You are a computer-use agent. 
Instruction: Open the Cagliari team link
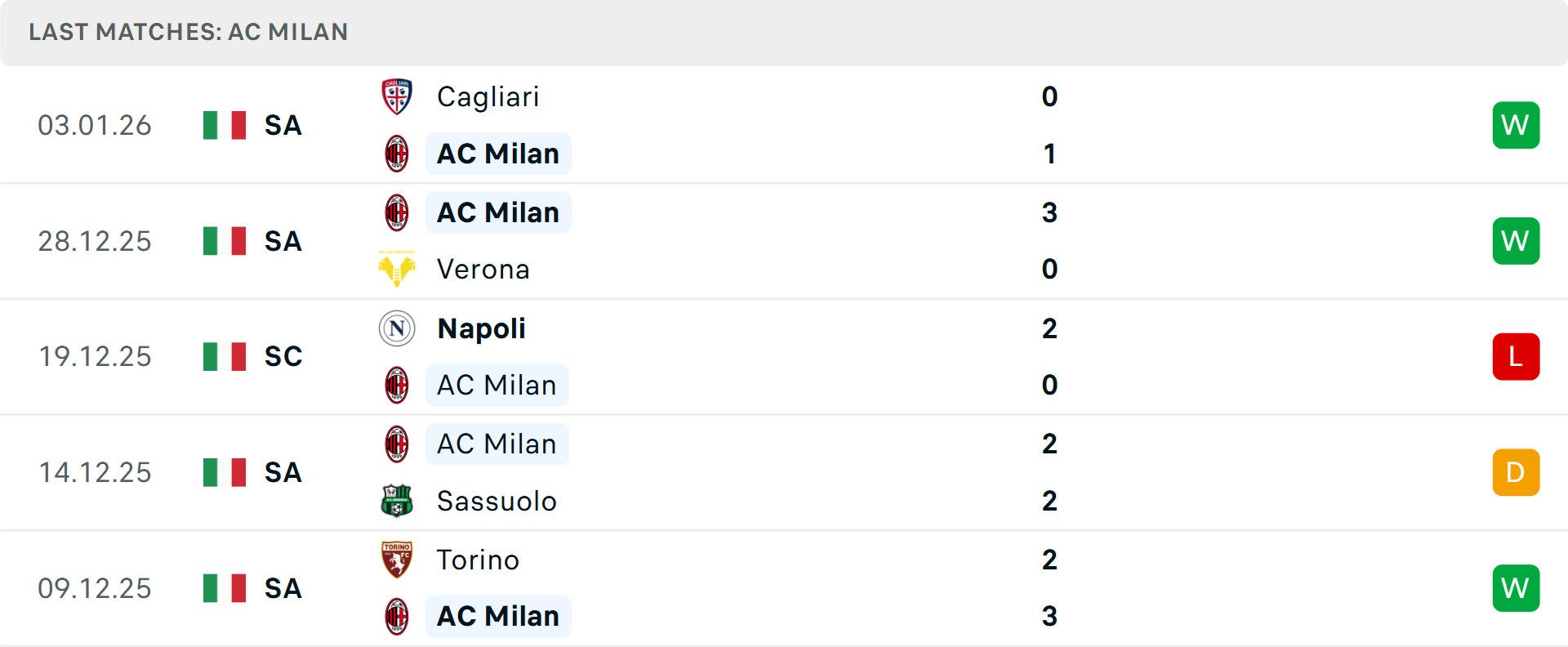(x=488, y=97)
